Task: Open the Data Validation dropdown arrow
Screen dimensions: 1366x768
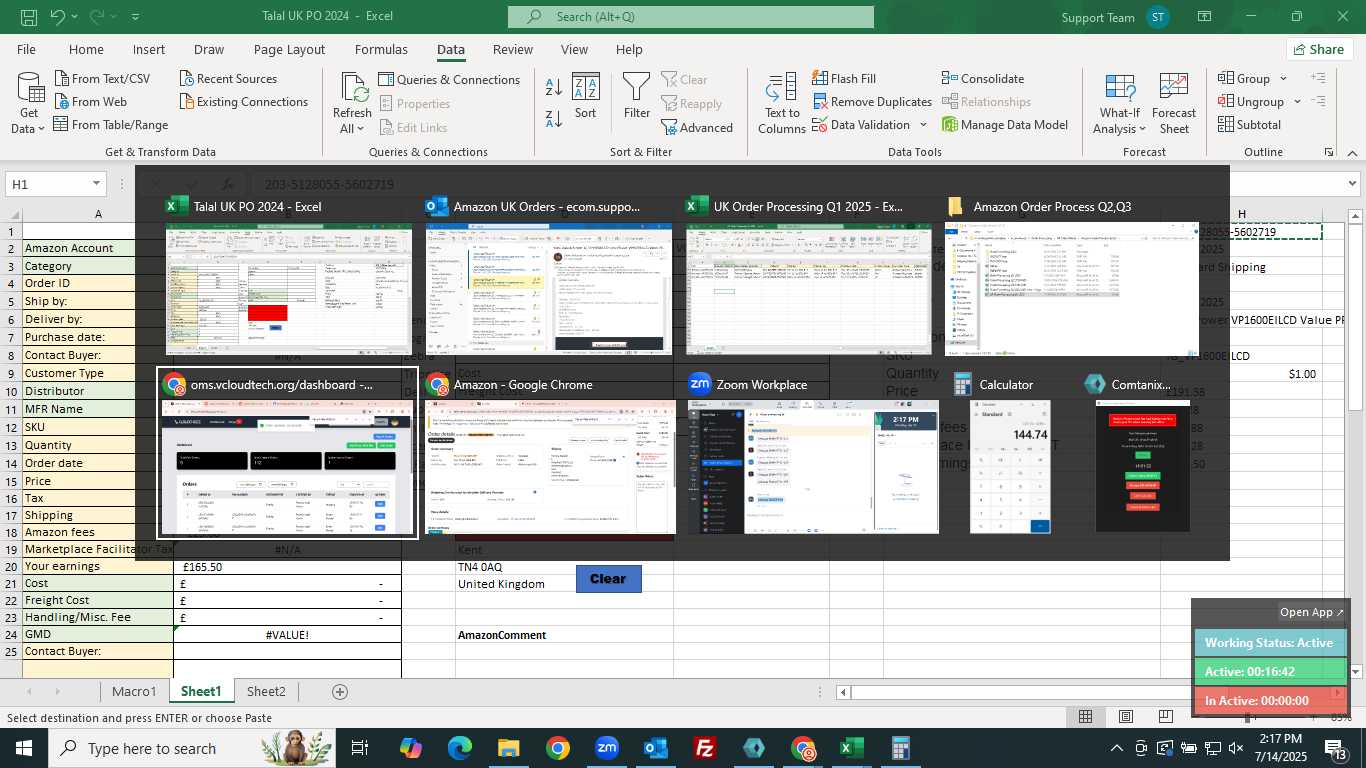Action: (x=923, y=125)
